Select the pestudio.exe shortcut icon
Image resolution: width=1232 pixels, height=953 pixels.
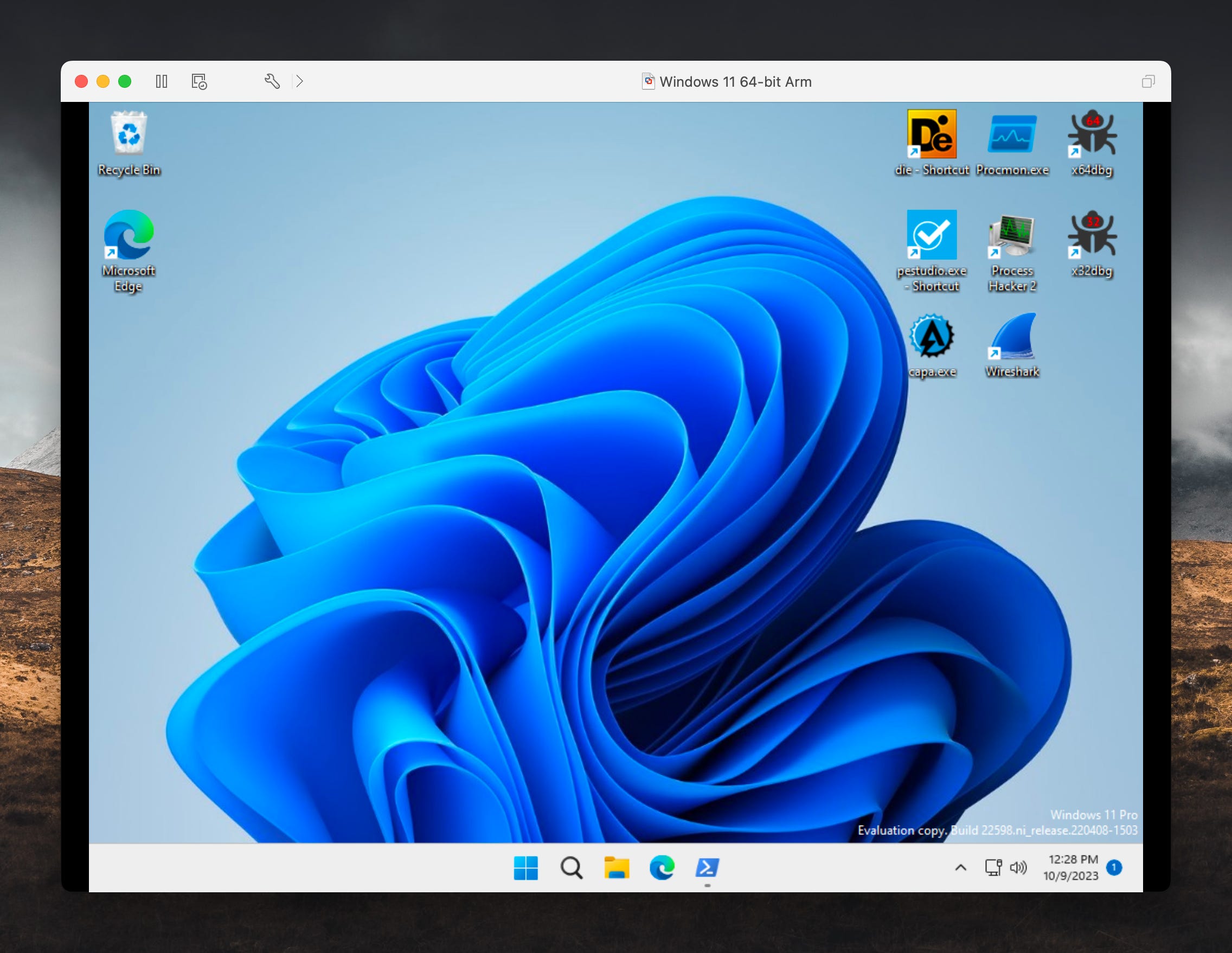[x=932, y=235]
